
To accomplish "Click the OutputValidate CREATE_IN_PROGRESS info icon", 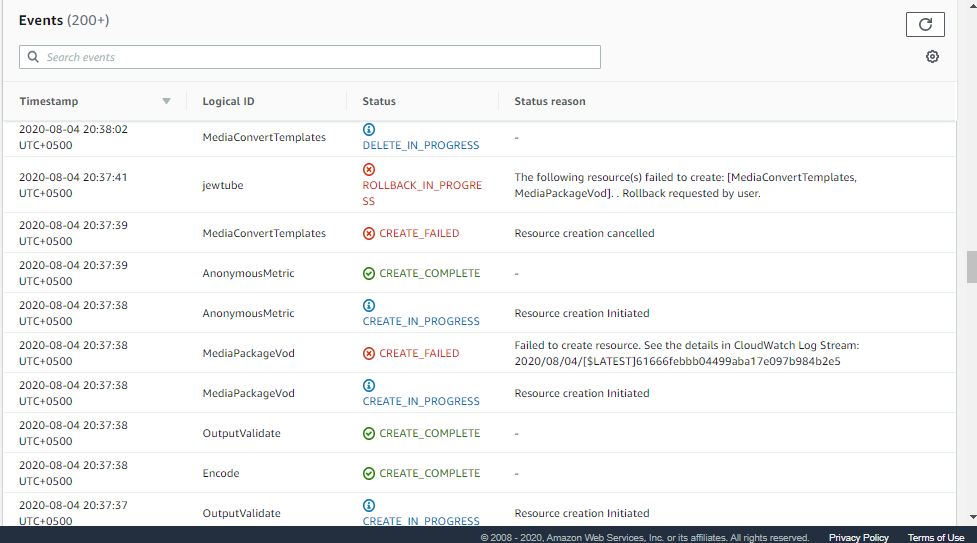I will (369, 505).
